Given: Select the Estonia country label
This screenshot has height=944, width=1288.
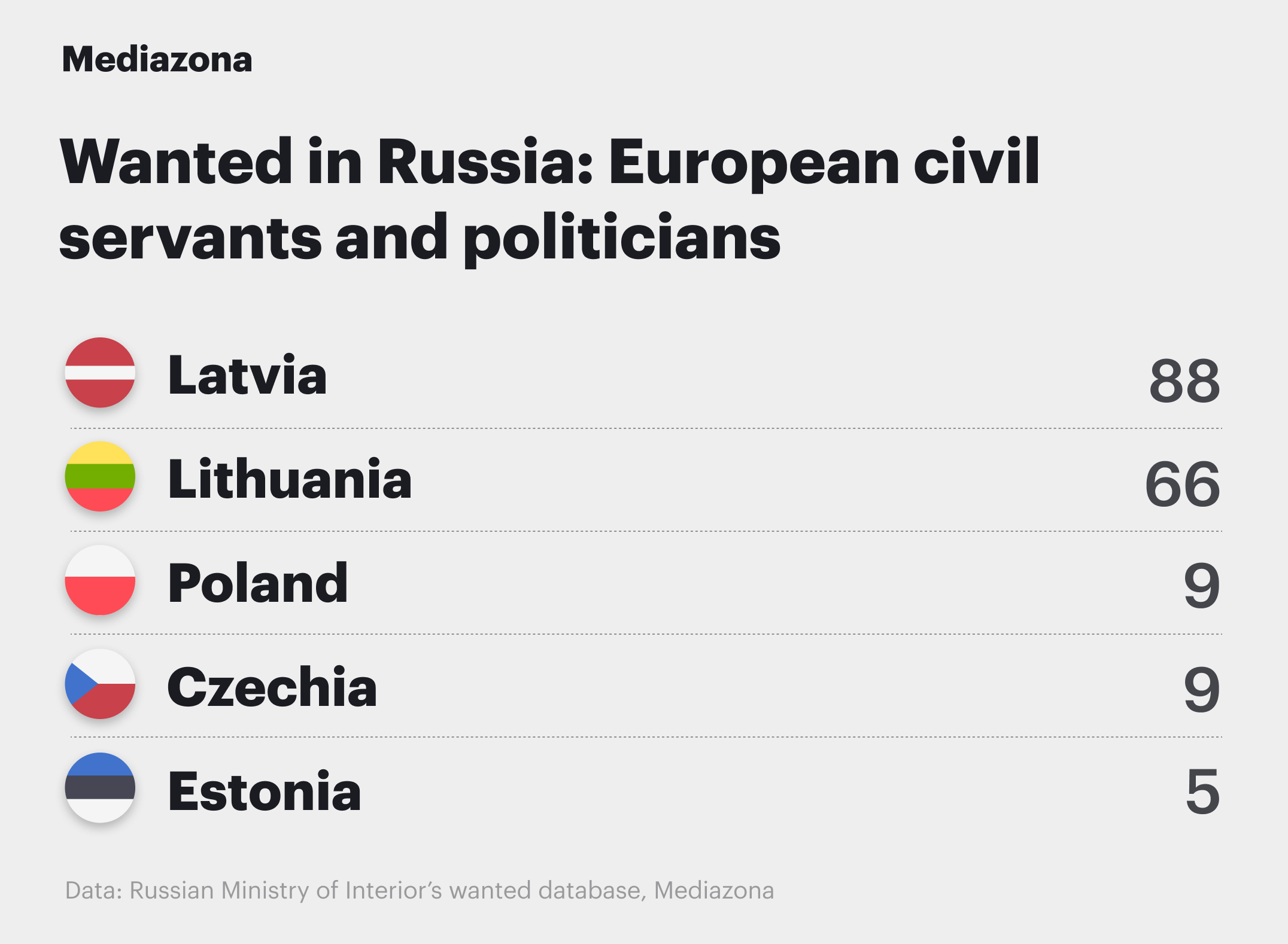Looking at the screenshot, I should [265, 791].
